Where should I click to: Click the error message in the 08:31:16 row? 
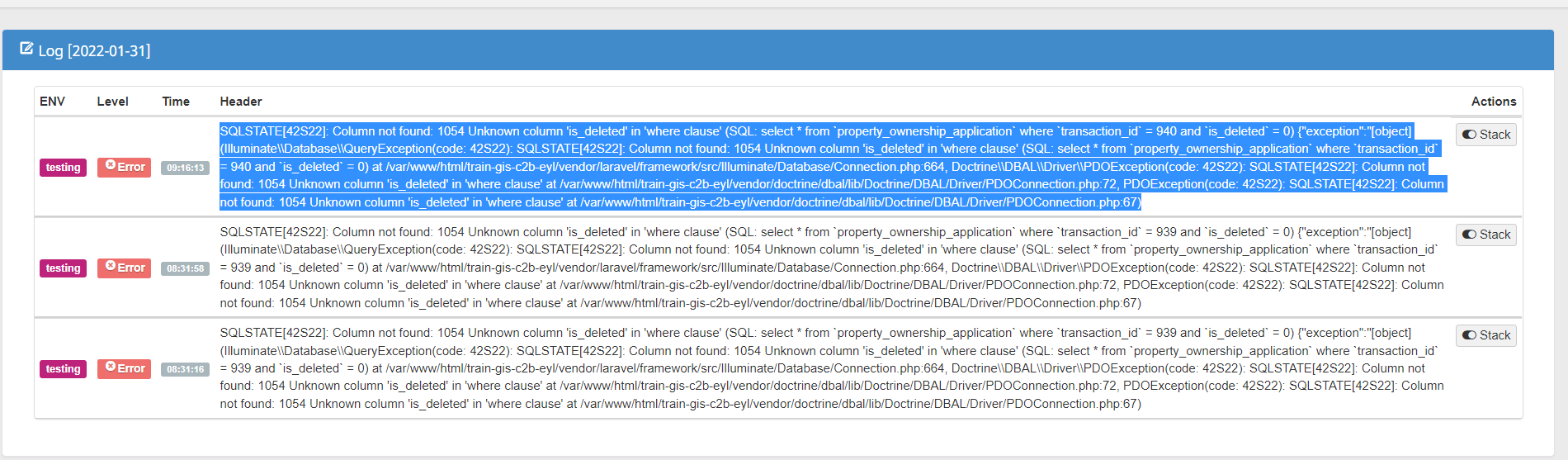[x=832, y=368]
